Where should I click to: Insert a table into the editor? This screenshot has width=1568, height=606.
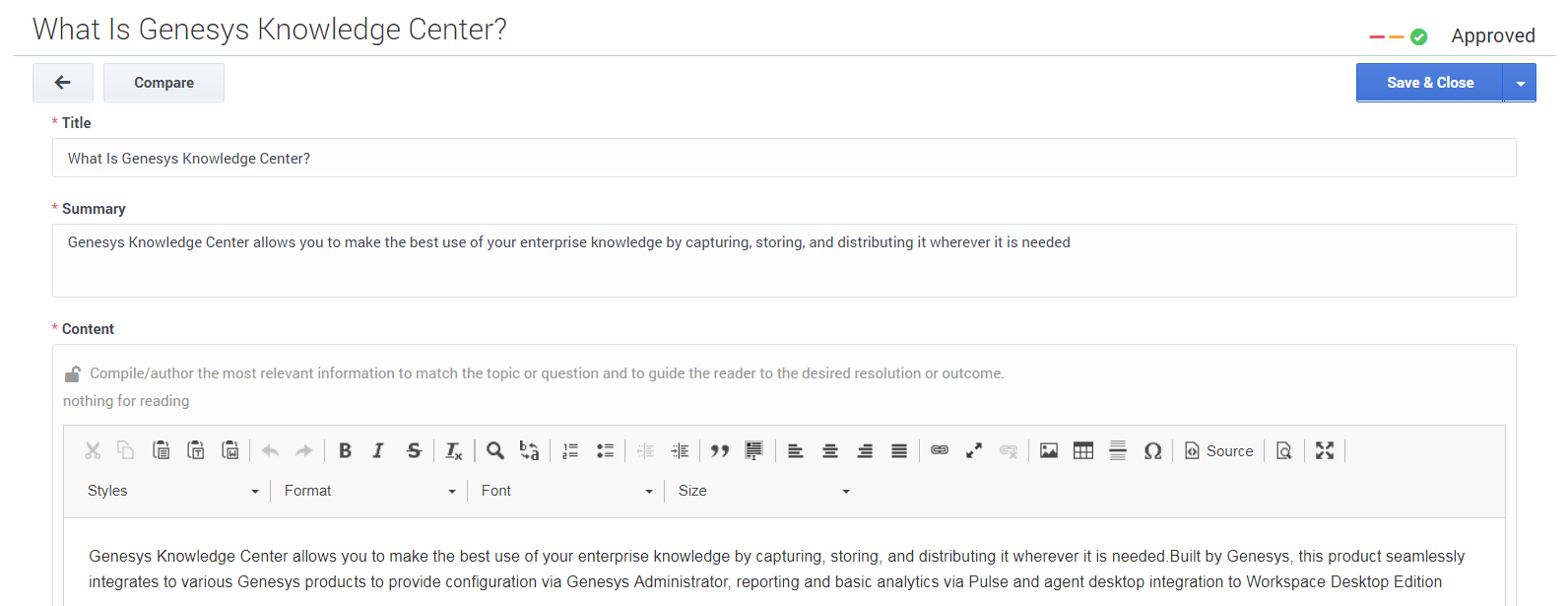1083,450
